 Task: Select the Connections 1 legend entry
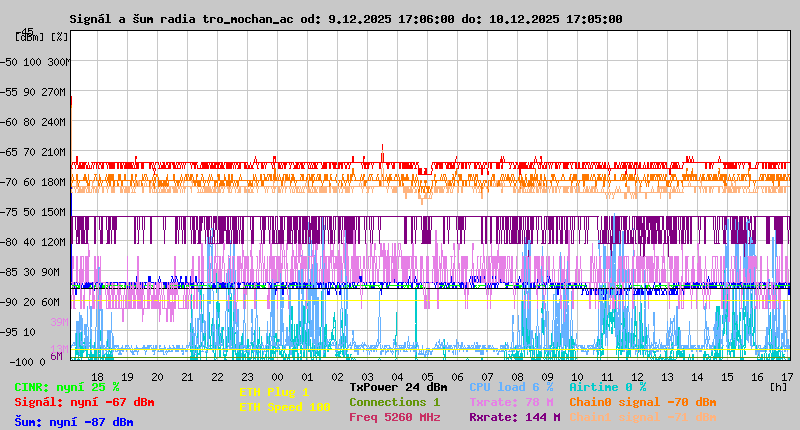tap(394, 402)
